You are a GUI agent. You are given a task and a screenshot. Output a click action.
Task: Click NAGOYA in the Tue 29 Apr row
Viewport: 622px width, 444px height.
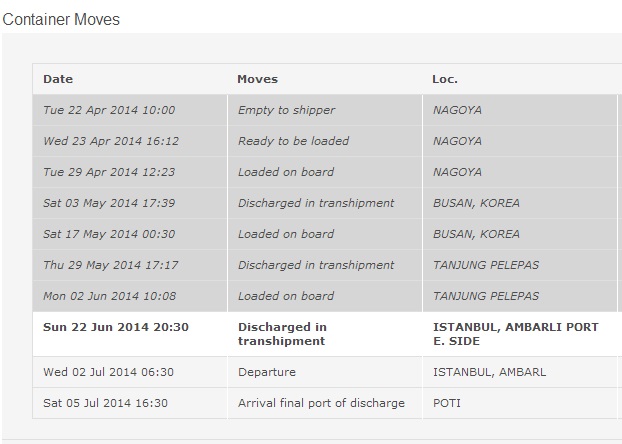coord(457,172)
